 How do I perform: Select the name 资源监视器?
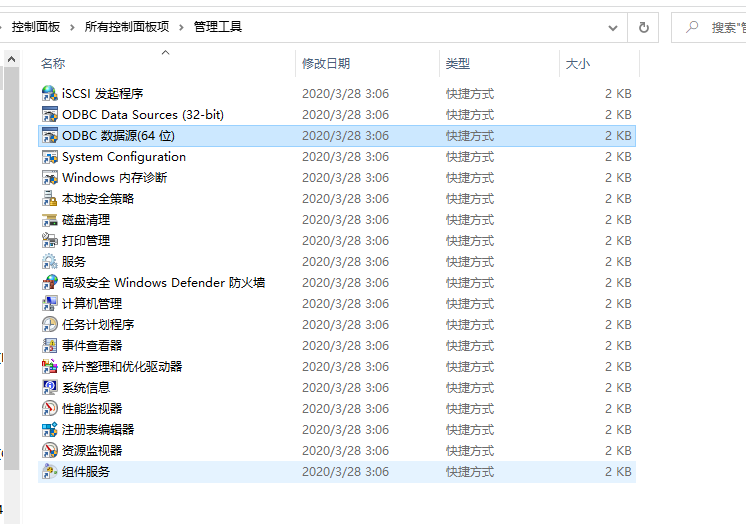[92, 451]
